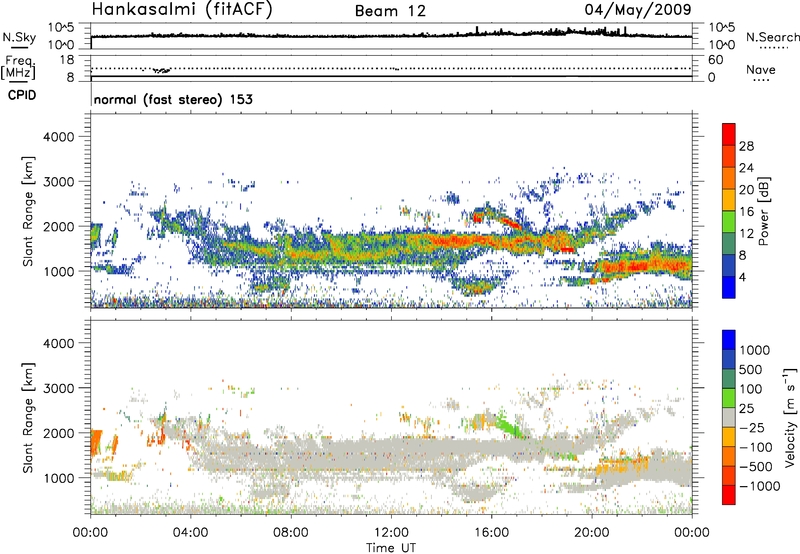Screen dimensions: 800x554
Task: Click the Power [dB] colorbar title
Action: [763, 211]
